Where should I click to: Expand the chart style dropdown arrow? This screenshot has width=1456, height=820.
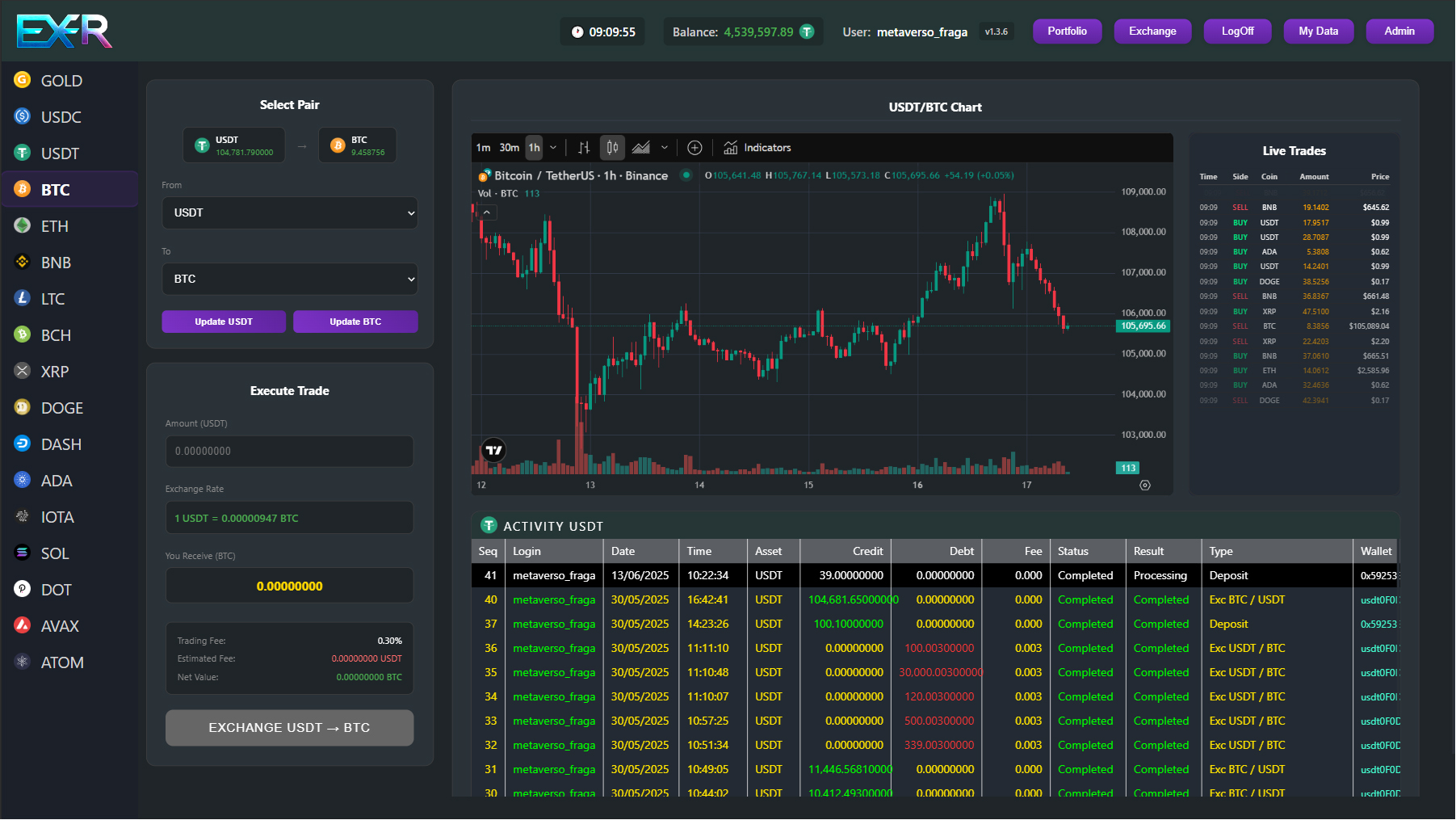pyautogui.click(x=665, y=148)
